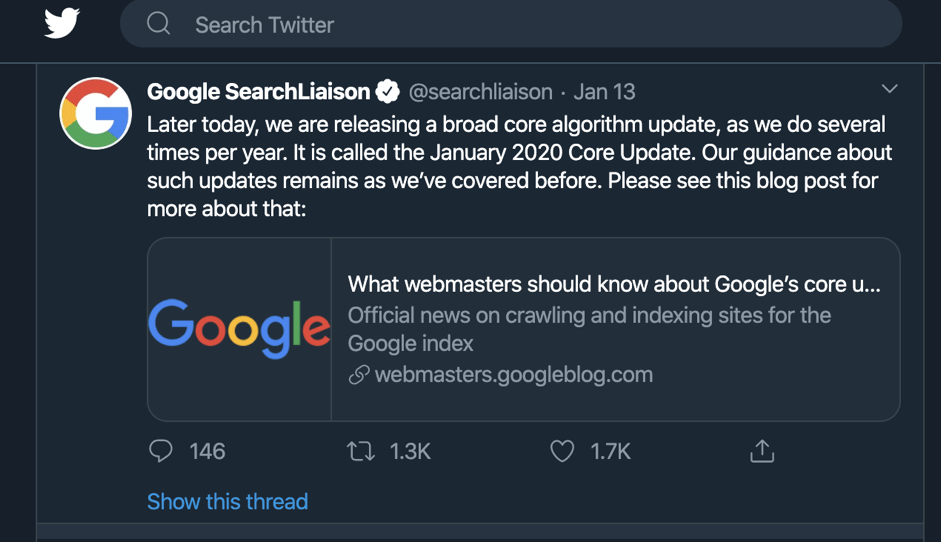The image size is (941, 542).
Task: Click the Google logo card thumbnail
Action: 239,329
